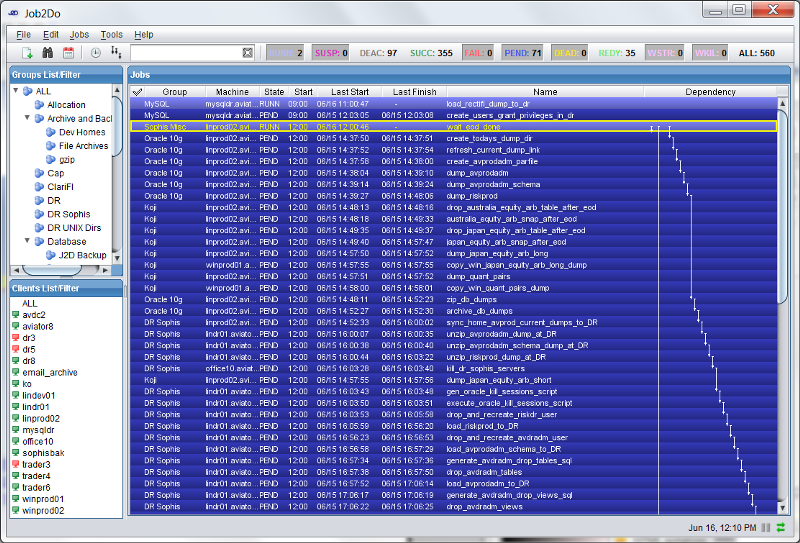The width and height of the screenshot is (800, 543).
Task: Click the new job document icon
Action: click(x=27, y=53)
